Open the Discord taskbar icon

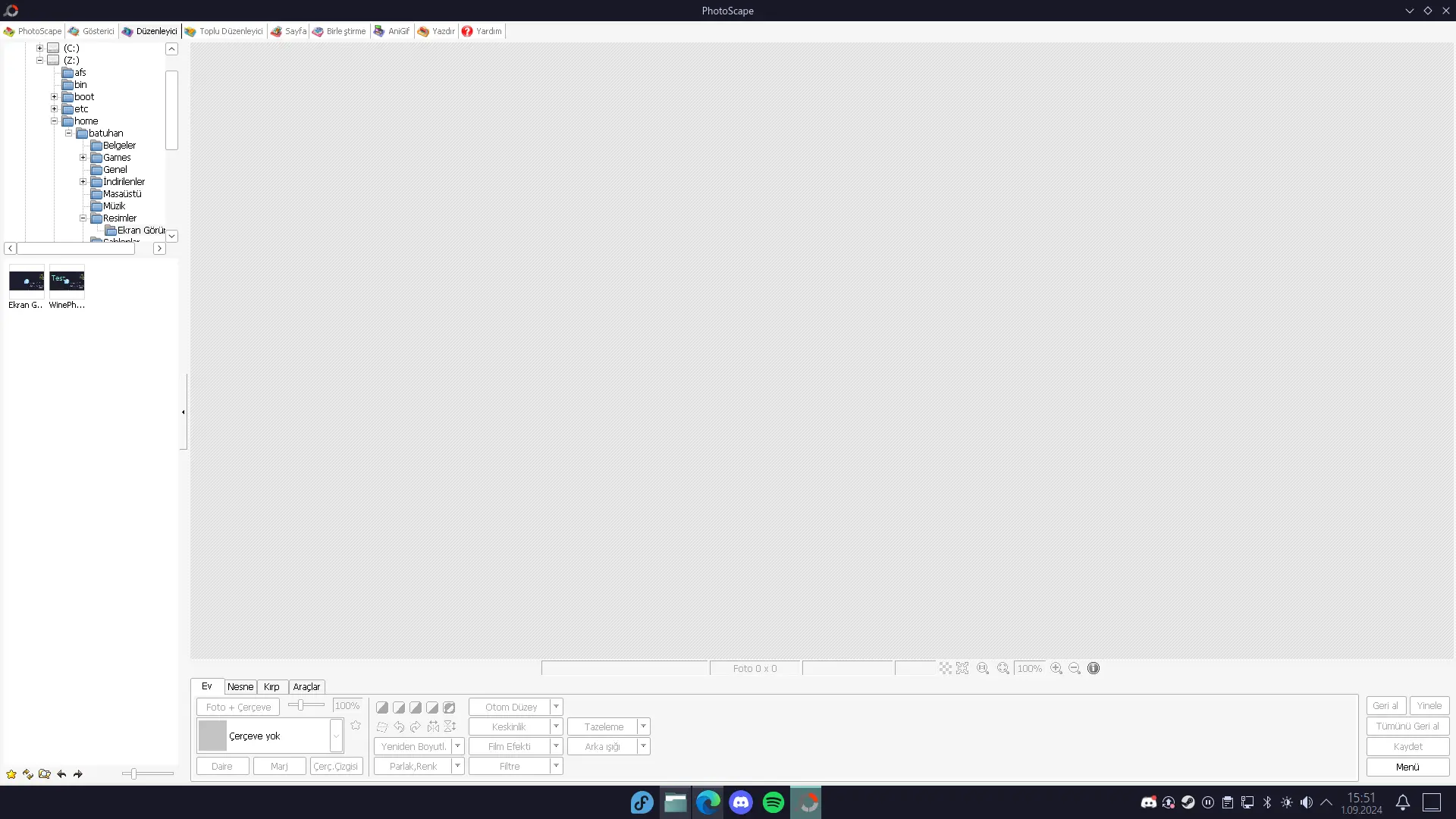point(741,802)
